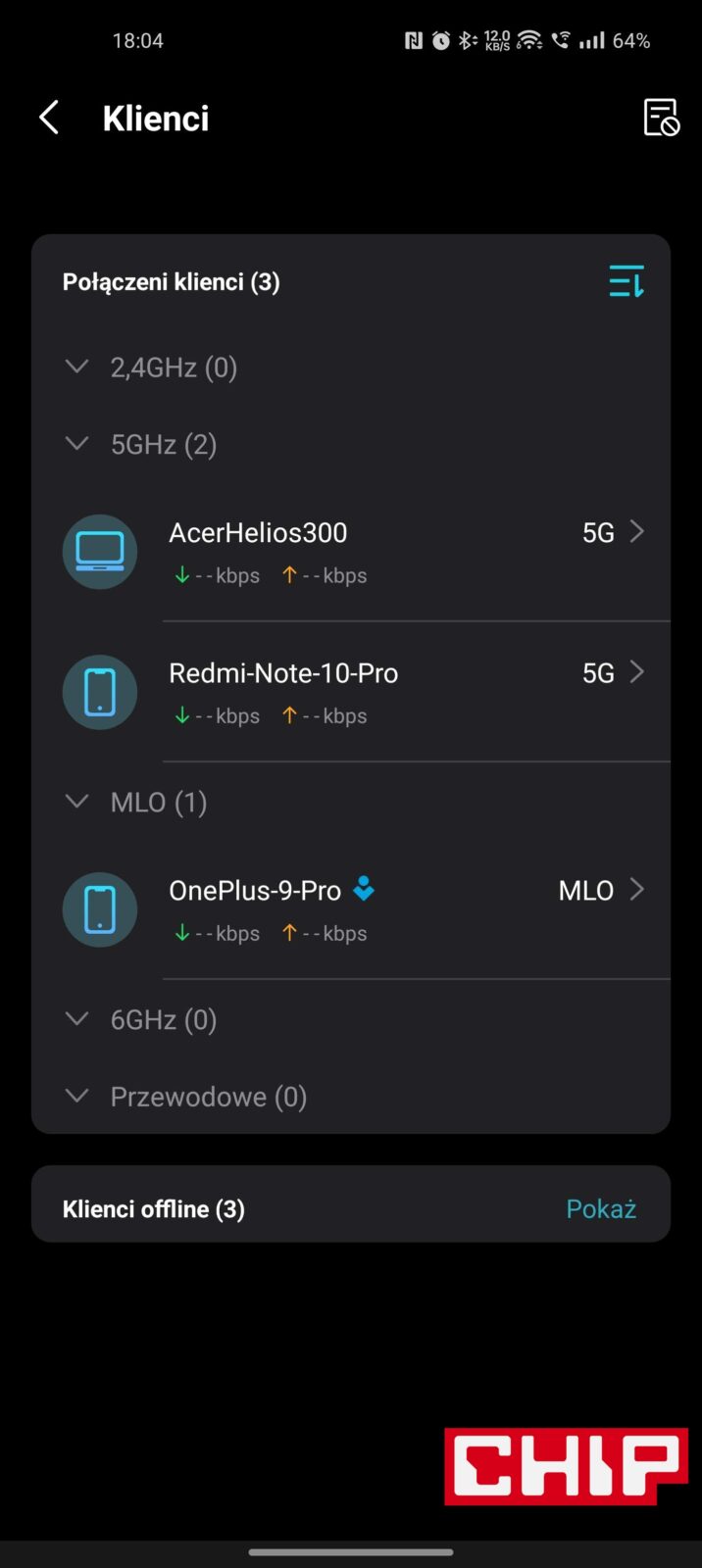
Task: Tap the Klienci offline (3) label
Action: 154,1208
